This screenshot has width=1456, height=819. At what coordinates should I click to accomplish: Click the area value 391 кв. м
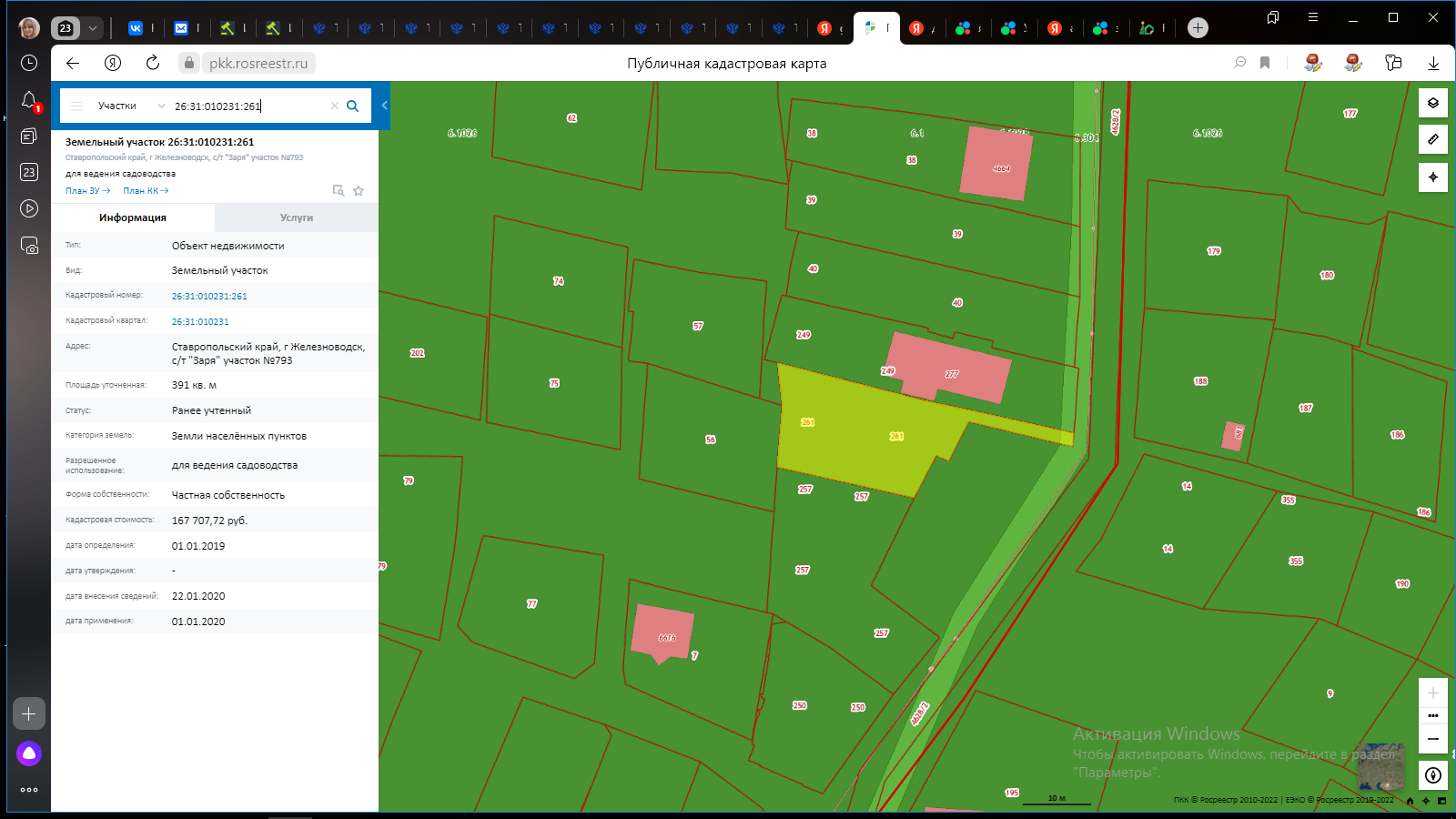(194, 386)
